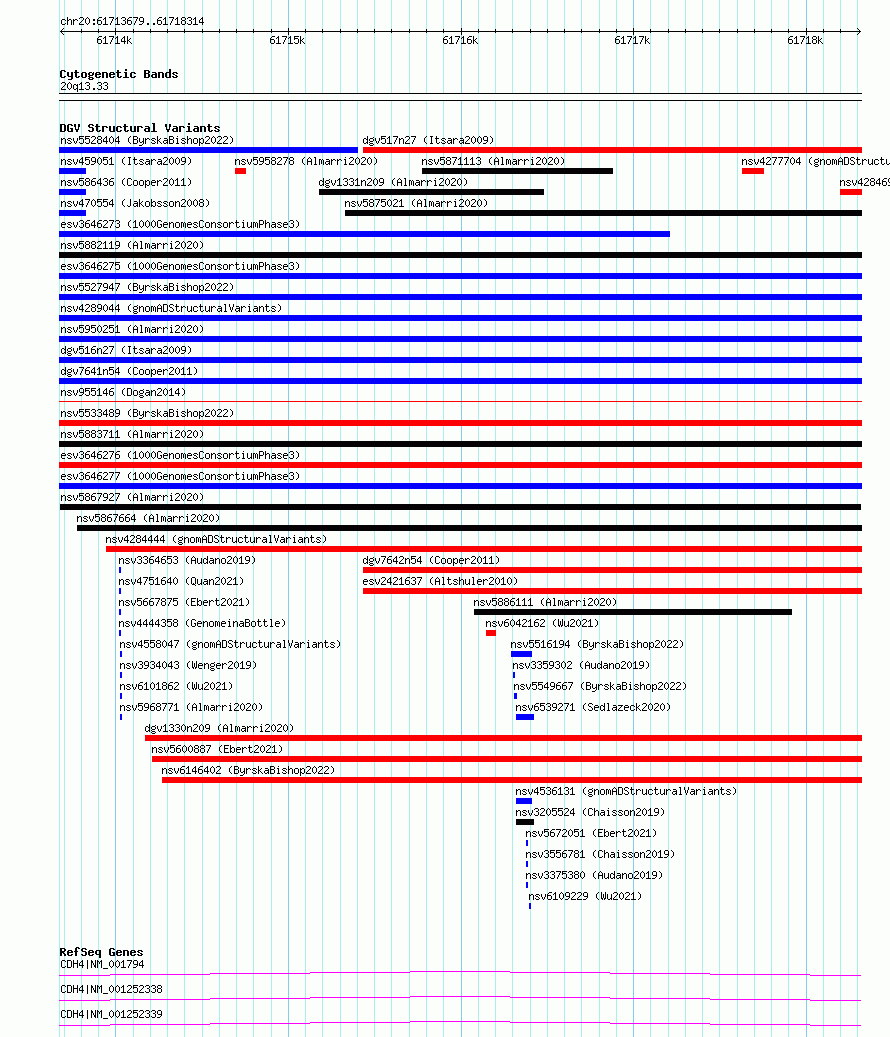Screen dimensions: 890x1037
Task: Click dgv7642n54 (Cooper2011) label
Action: 431,561
